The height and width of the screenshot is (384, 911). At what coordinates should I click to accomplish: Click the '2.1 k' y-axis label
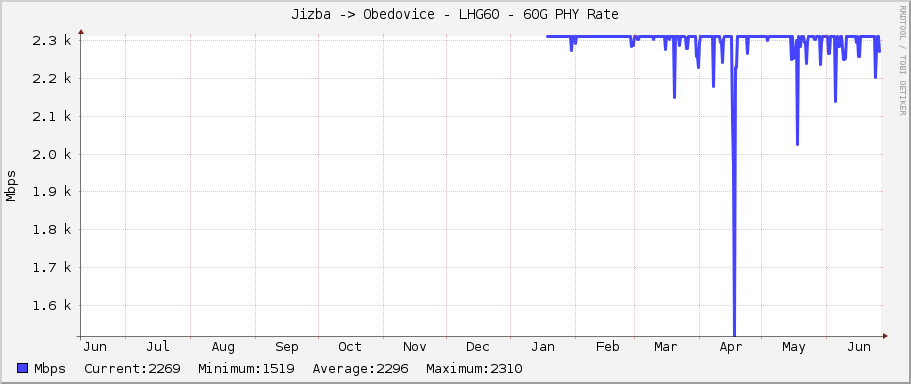click(x=52, y=116)
